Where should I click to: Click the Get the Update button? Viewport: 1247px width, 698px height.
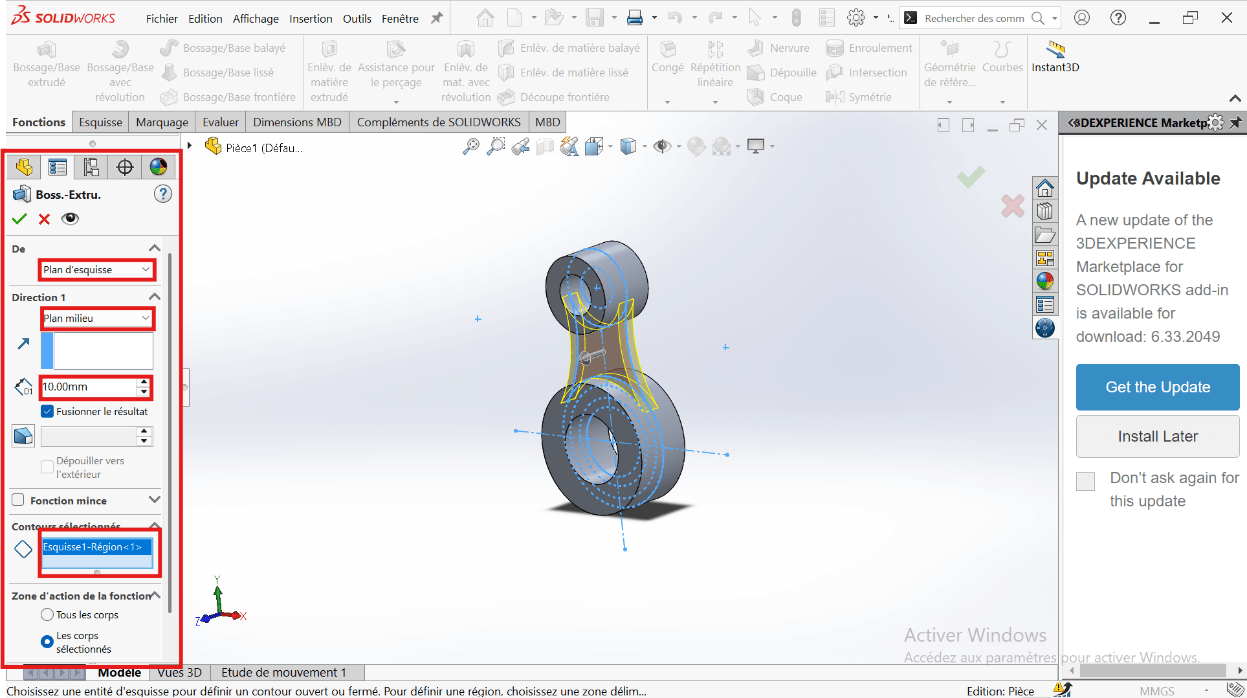pos(1157,387)
